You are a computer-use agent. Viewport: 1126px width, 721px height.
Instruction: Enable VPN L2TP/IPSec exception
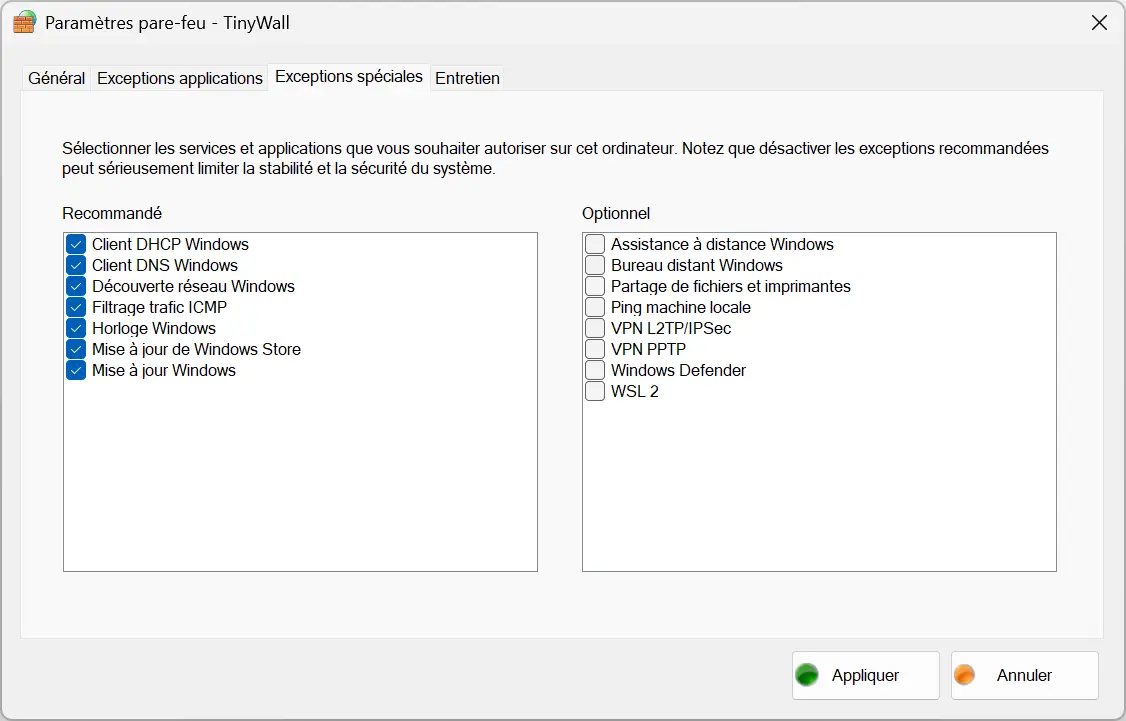pos(595,328)
